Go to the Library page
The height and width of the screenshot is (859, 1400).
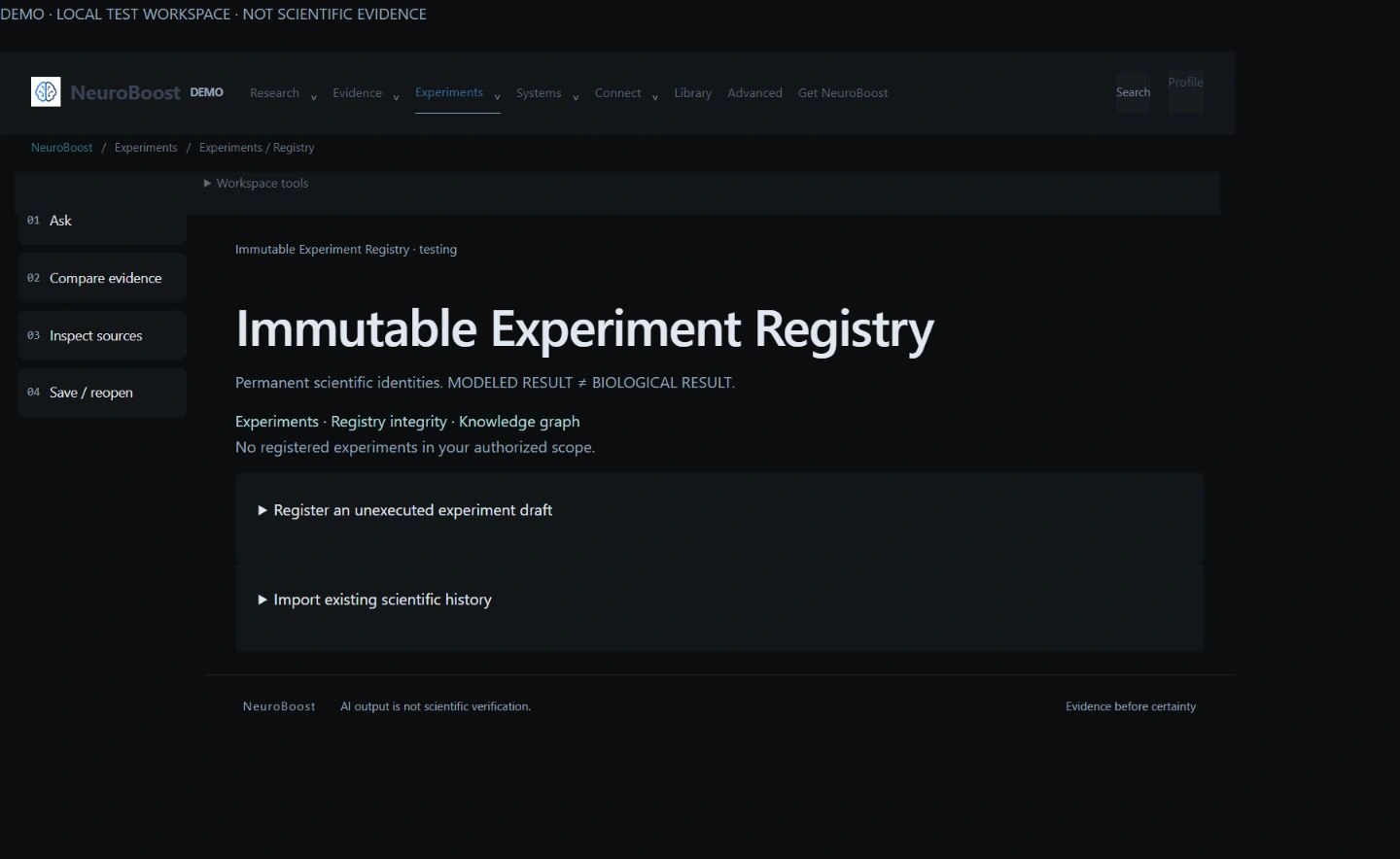click(693, 93)
